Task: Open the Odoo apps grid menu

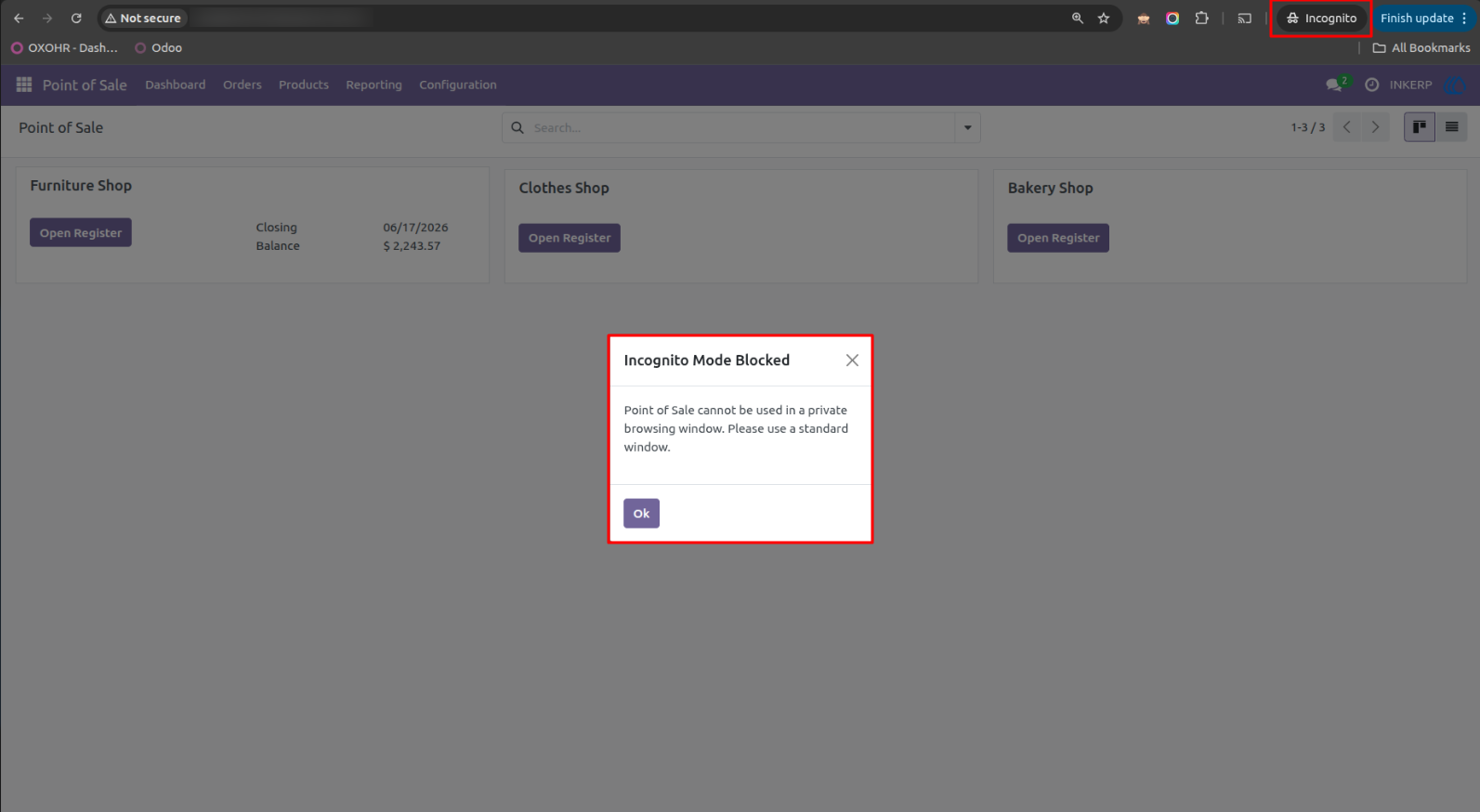Action: pyautogui.click(x=24, y=85)
